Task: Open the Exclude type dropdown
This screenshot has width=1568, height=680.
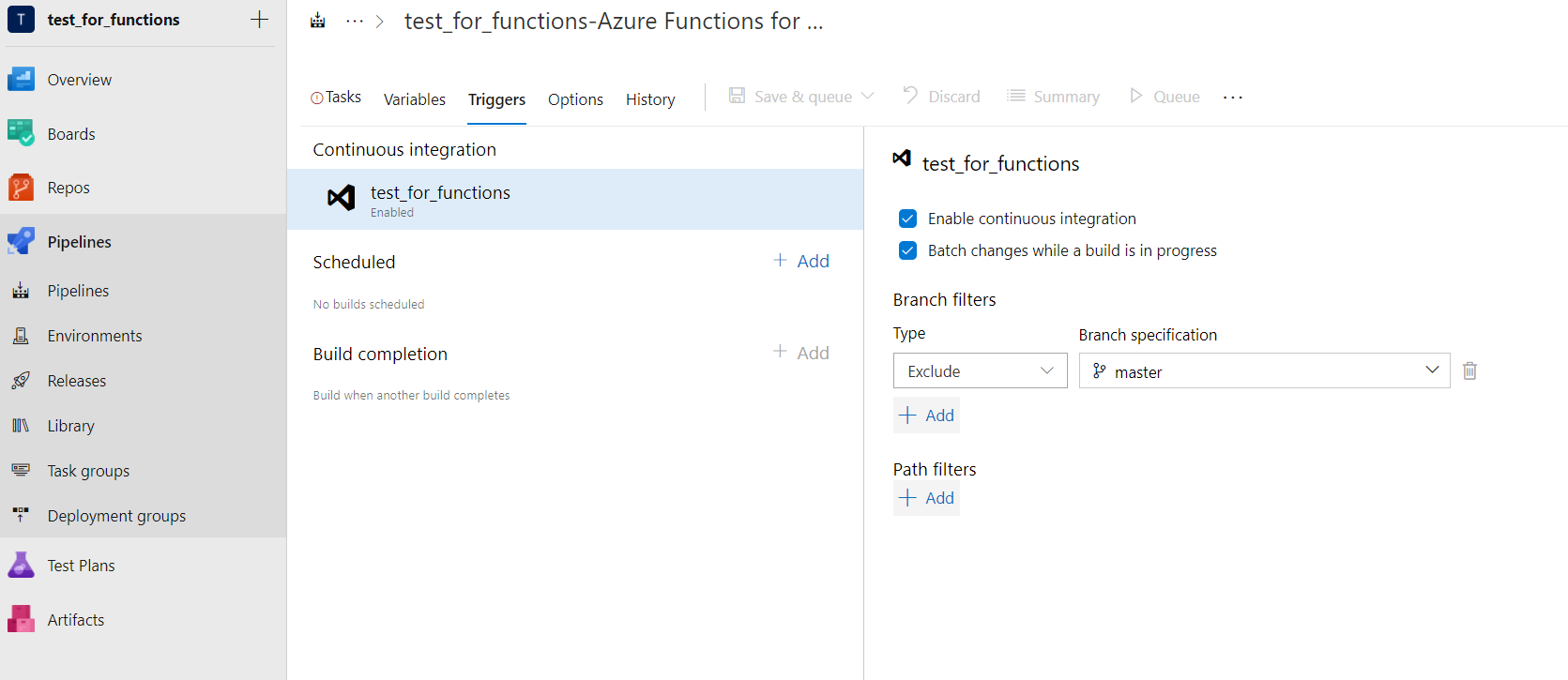Action: (980, 370)
